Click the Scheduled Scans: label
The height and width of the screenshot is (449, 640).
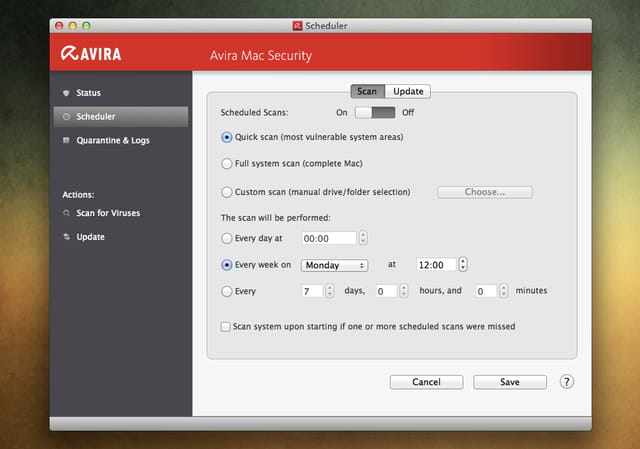pos(254,113)
